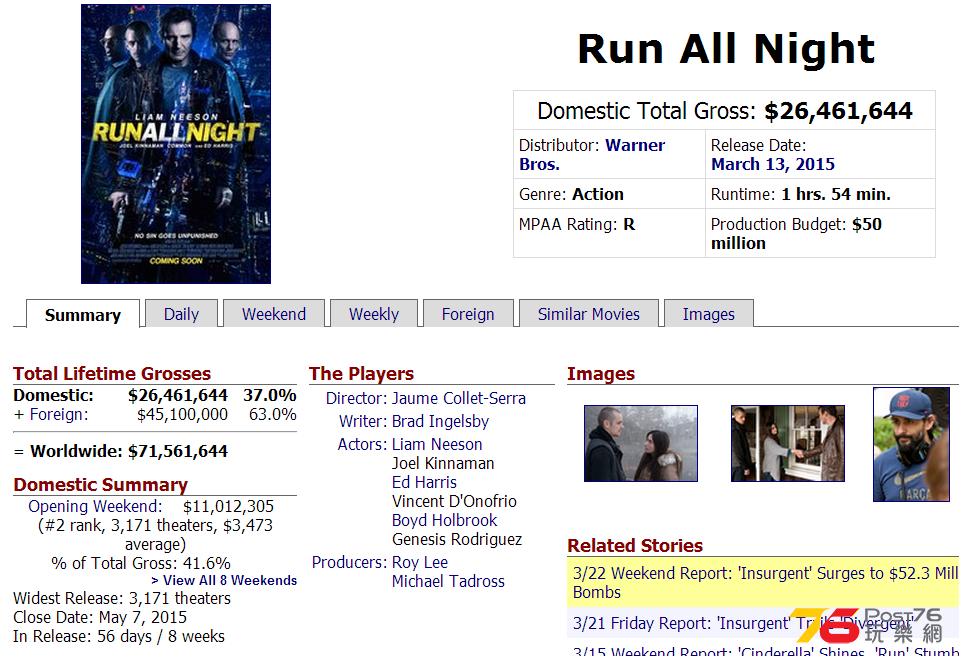This screenshot has height=656, width=959.
Task: Click the Ed Harris actor link
Action: pos(424,482)
